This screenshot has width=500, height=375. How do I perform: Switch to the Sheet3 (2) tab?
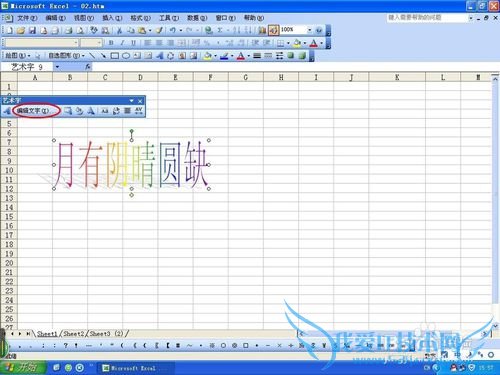[107, 333]
